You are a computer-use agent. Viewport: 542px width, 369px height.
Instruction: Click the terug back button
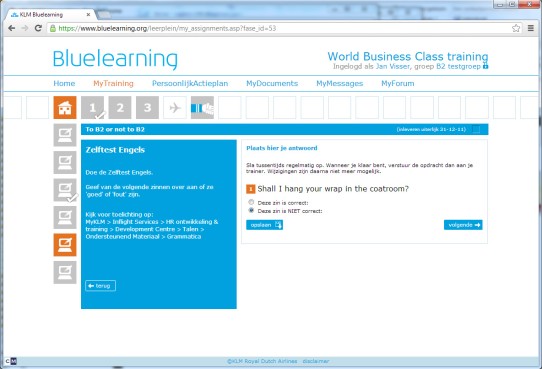coord(100,286)
